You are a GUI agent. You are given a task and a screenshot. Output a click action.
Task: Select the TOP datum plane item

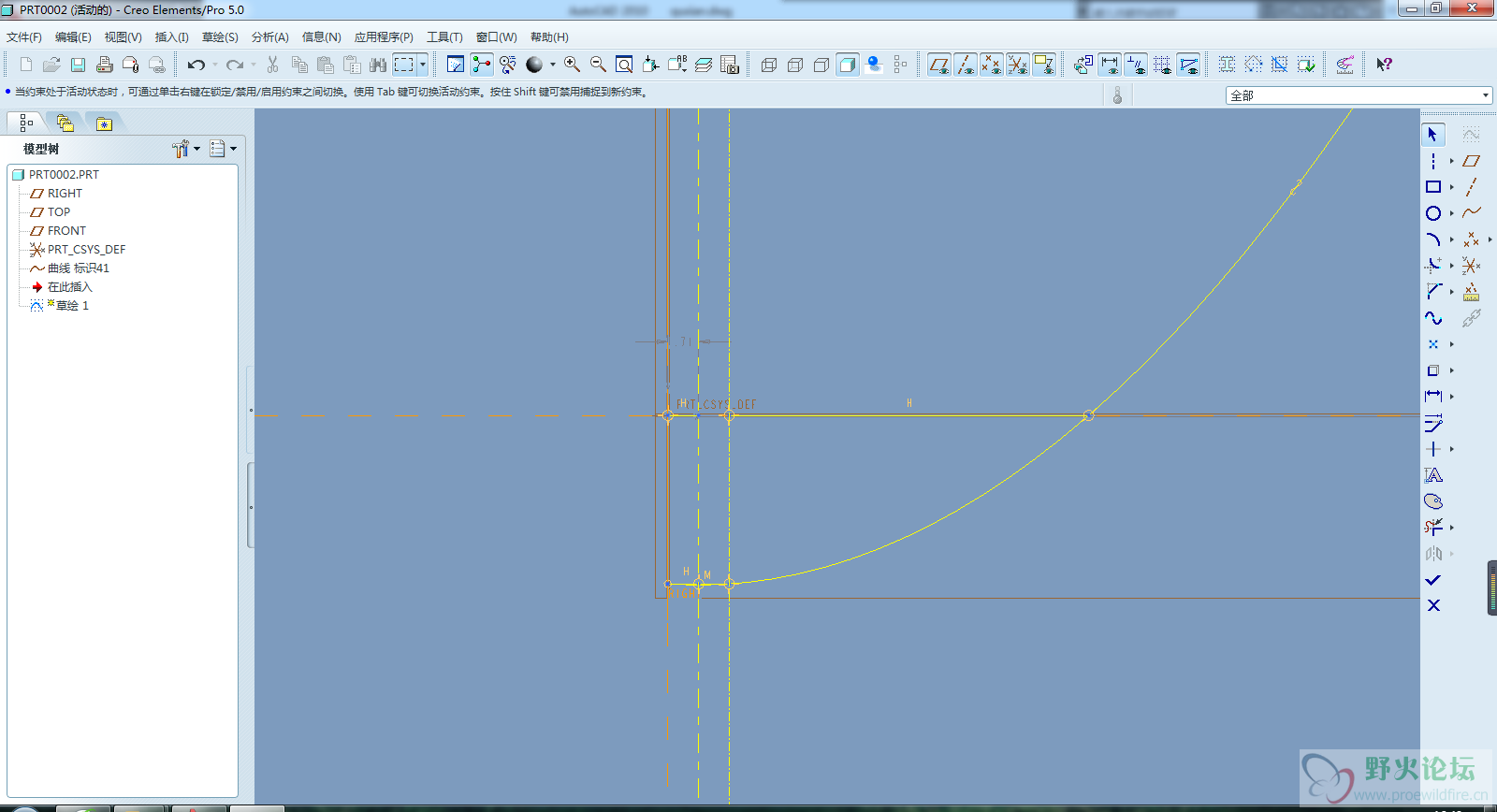point(59,212)
